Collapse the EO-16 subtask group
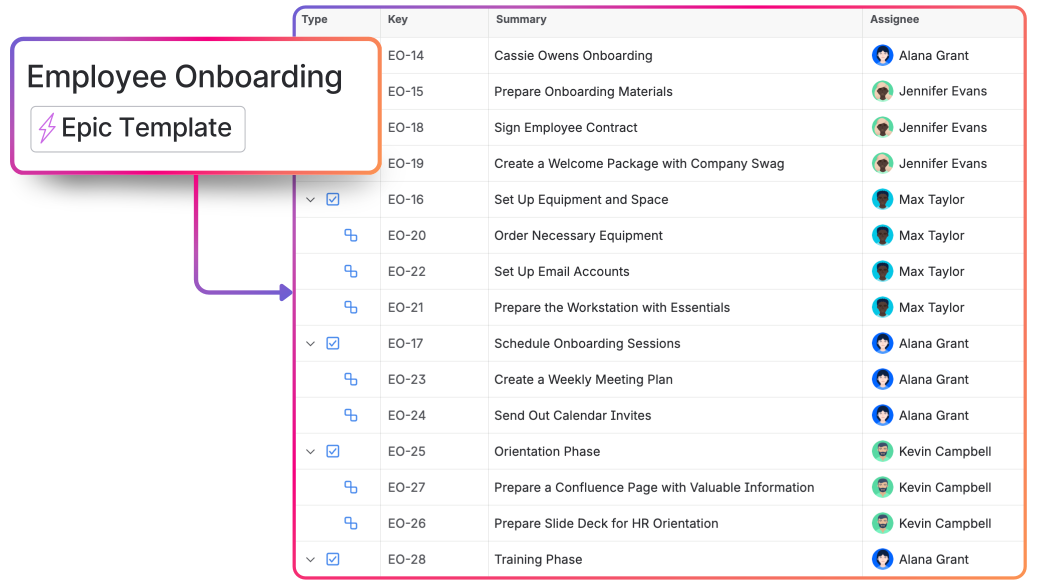 pyautogui.click(x=310, y=199)
